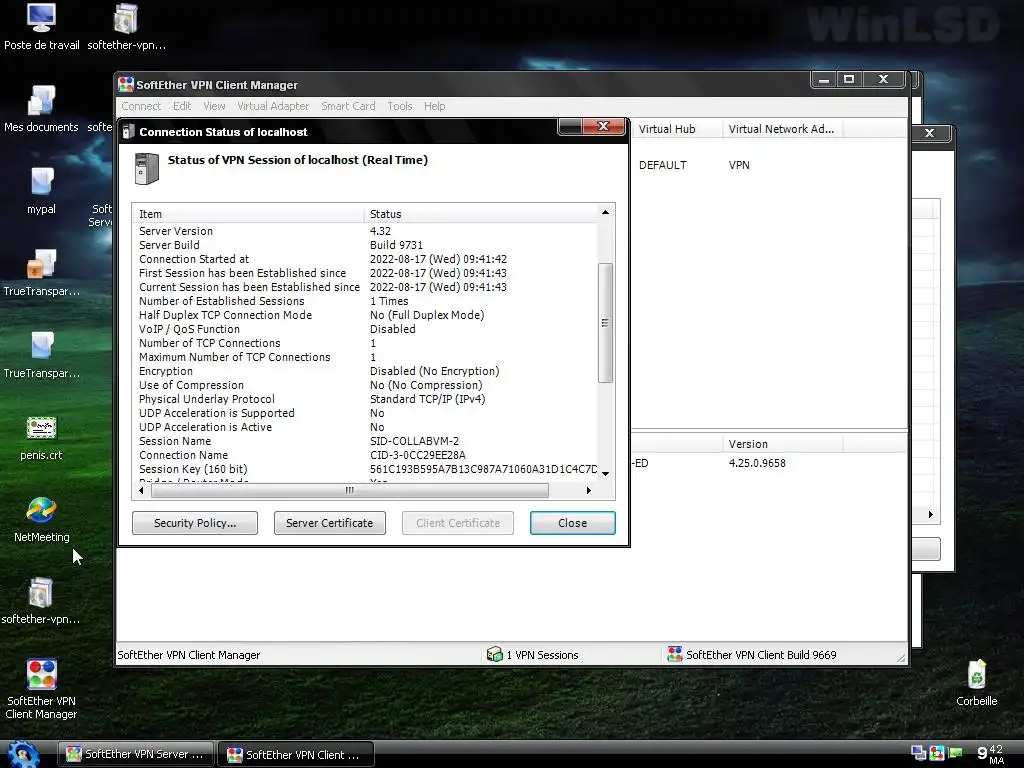Screen dimensions: 1024x768
Task: Click the Client Certificate button
Action: coord(458,522)
